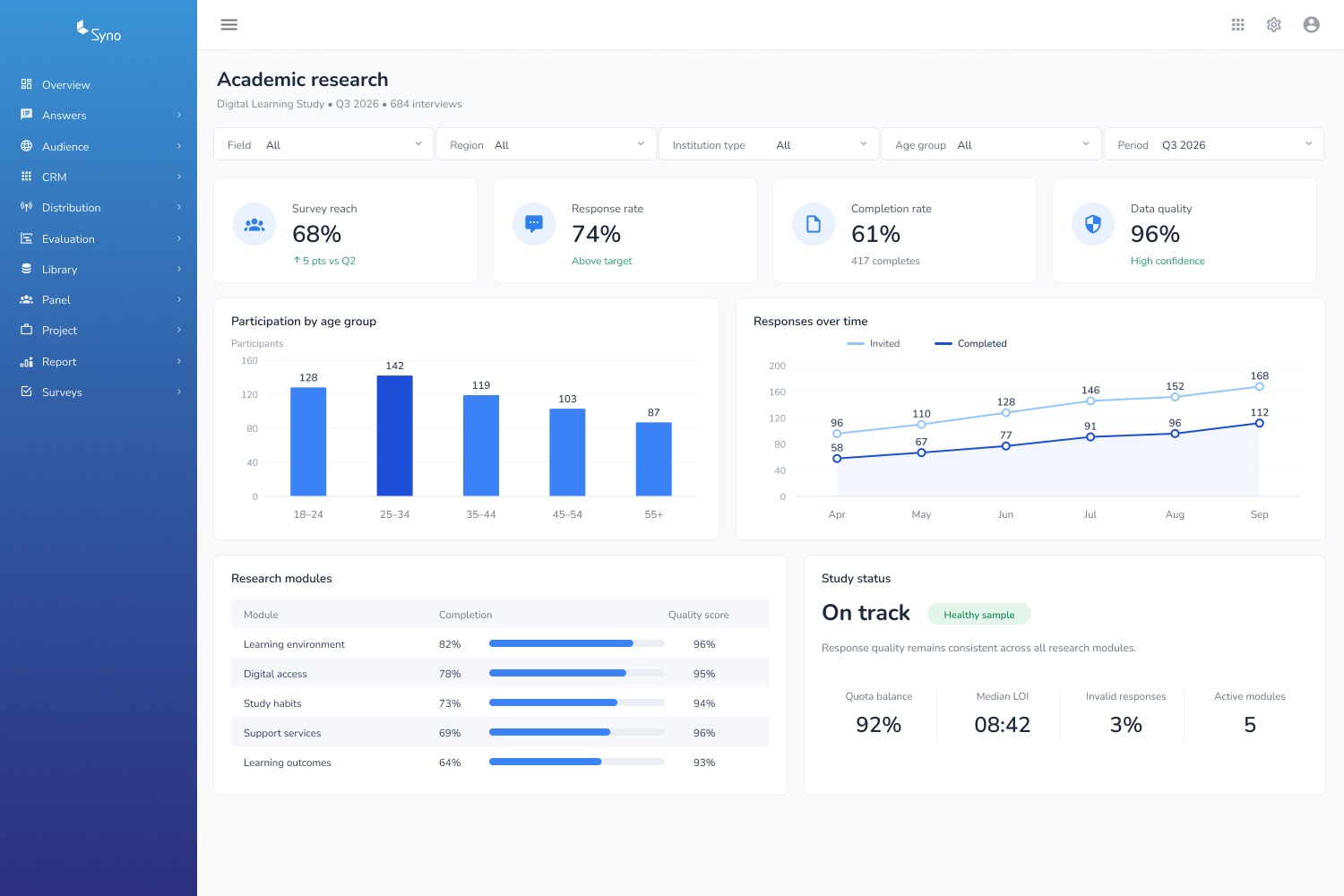Screen dimensions: 1344x896
Task: Open the apps grid icon
Action: click(1238, 25)
